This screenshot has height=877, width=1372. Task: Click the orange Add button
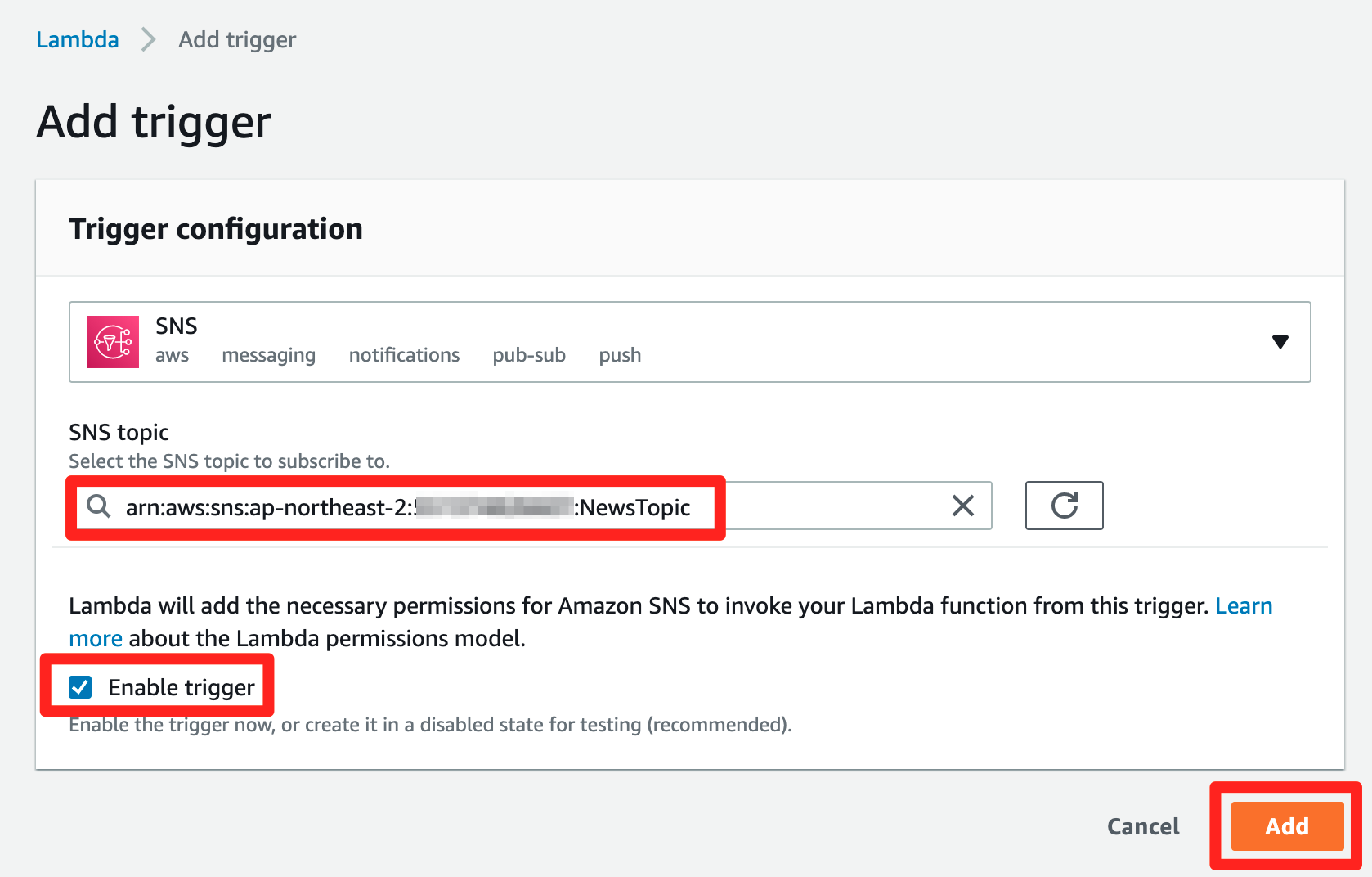point(1287,826)
